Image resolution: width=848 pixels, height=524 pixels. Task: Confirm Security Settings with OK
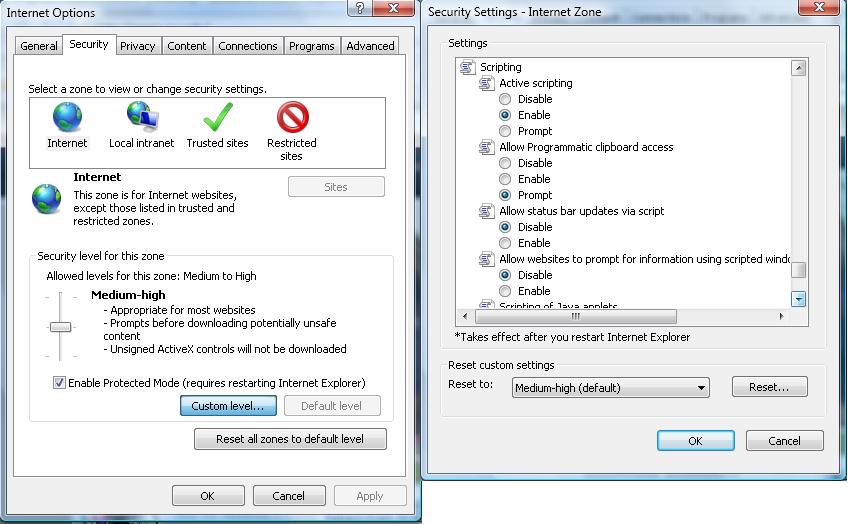[x=695, y=441]
